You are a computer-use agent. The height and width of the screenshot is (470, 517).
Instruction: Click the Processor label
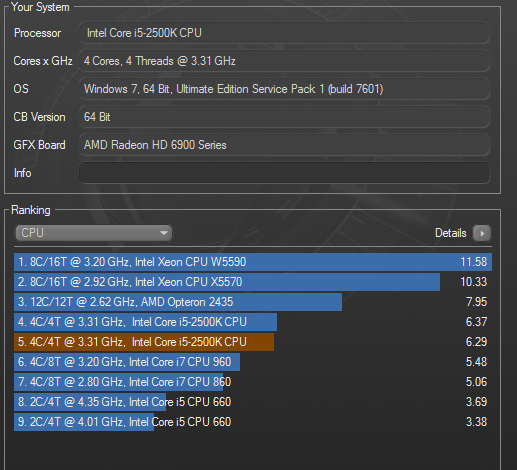tap(37, 33)
